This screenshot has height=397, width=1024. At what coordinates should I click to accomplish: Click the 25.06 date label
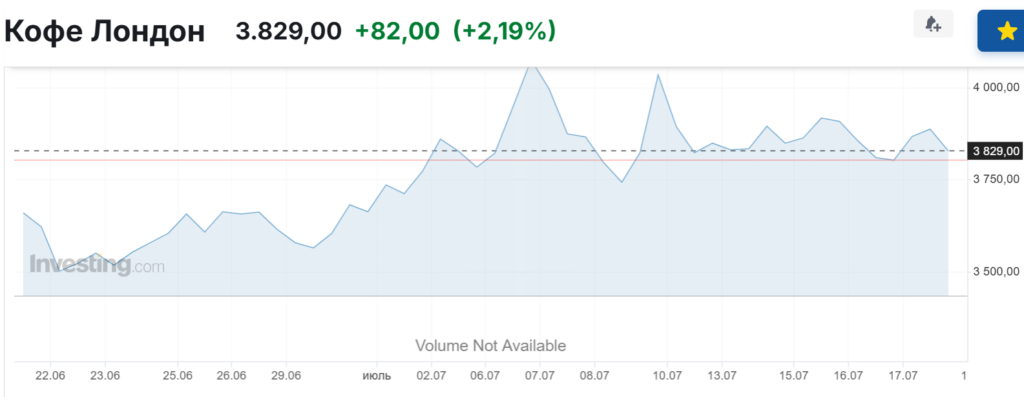coord(178,375)
